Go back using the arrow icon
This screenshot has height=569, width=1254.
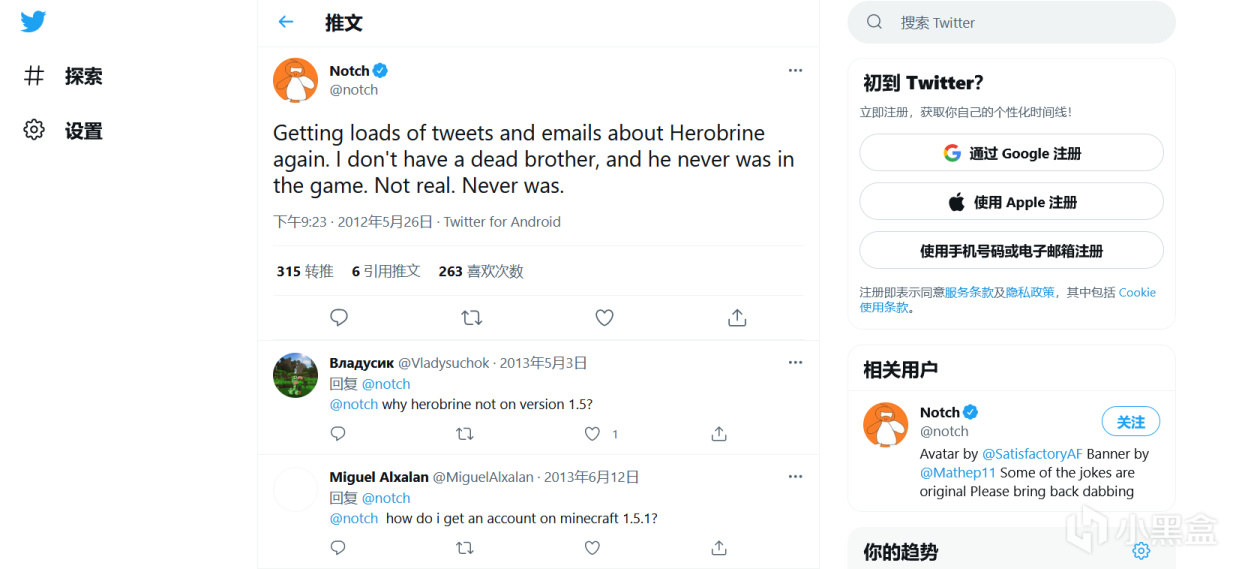pyautogui.click(x=286, y=22)
